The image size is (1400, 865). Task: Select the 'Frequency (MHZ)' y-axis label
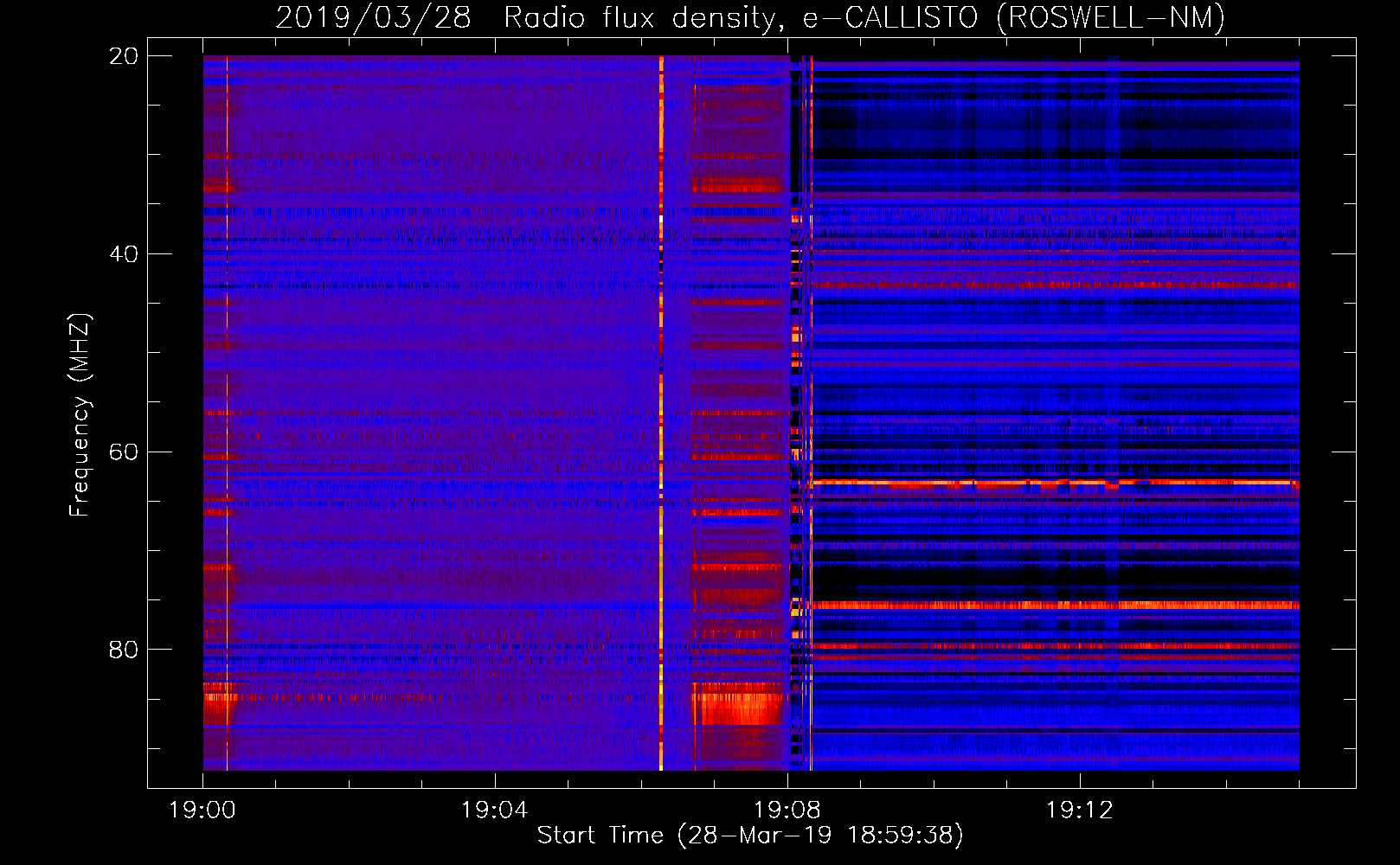(79, 415)
